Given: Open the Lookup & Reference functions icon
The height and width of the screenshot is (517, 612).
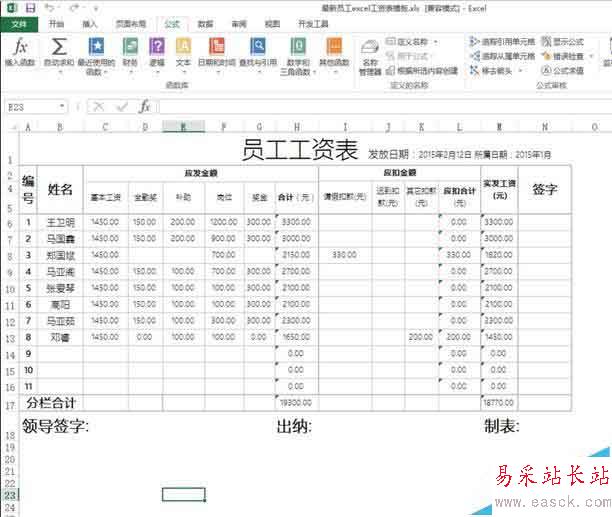Looking at the screenshot, I should (258, 46).
